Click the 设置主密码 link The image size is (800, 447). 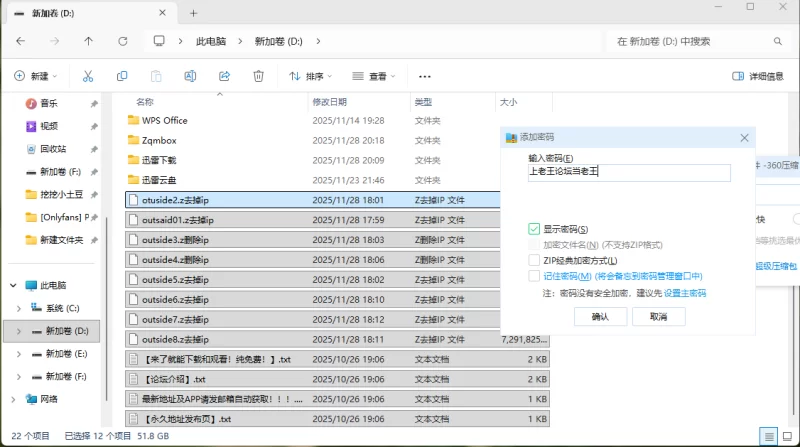[x=685, y=293]
